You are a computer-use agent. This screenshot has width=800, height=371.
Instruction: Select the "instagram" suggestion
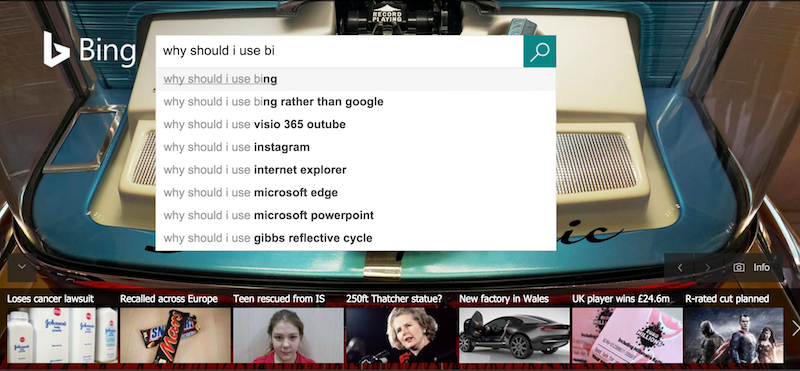[x=356, y=147]
